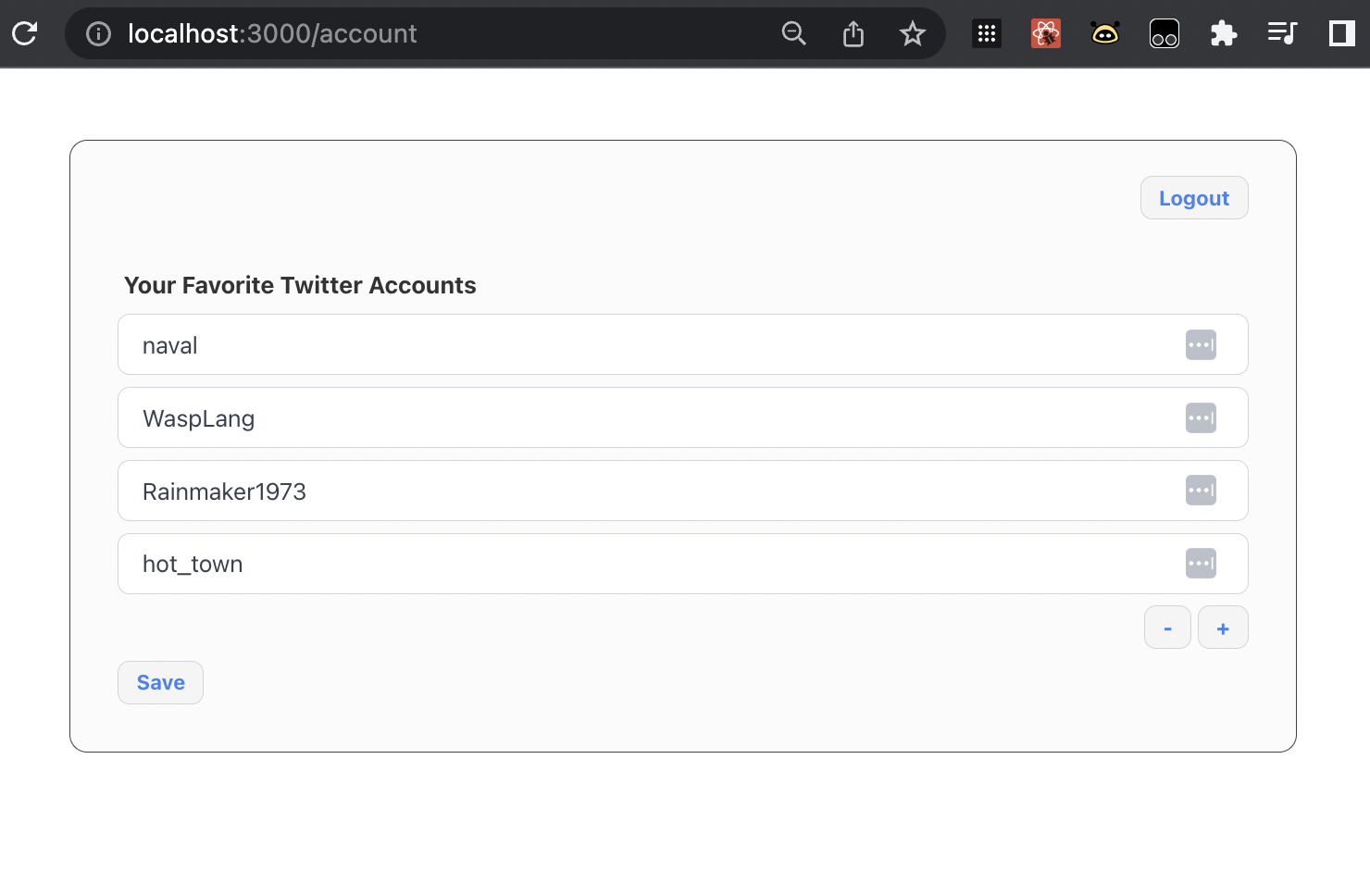
Task: Toggle the browser side panel
Action: pos(1341,34)
